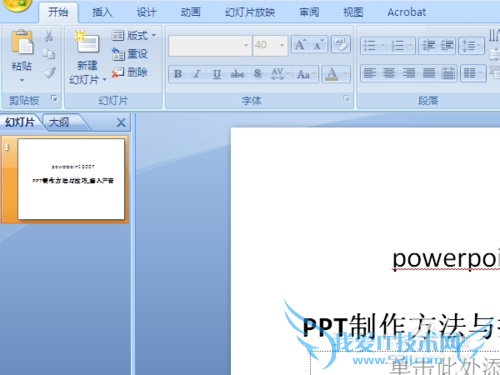Open the character spacing AV menu
The width and height of the screenshot is (500, 375).
coord(280,74)
